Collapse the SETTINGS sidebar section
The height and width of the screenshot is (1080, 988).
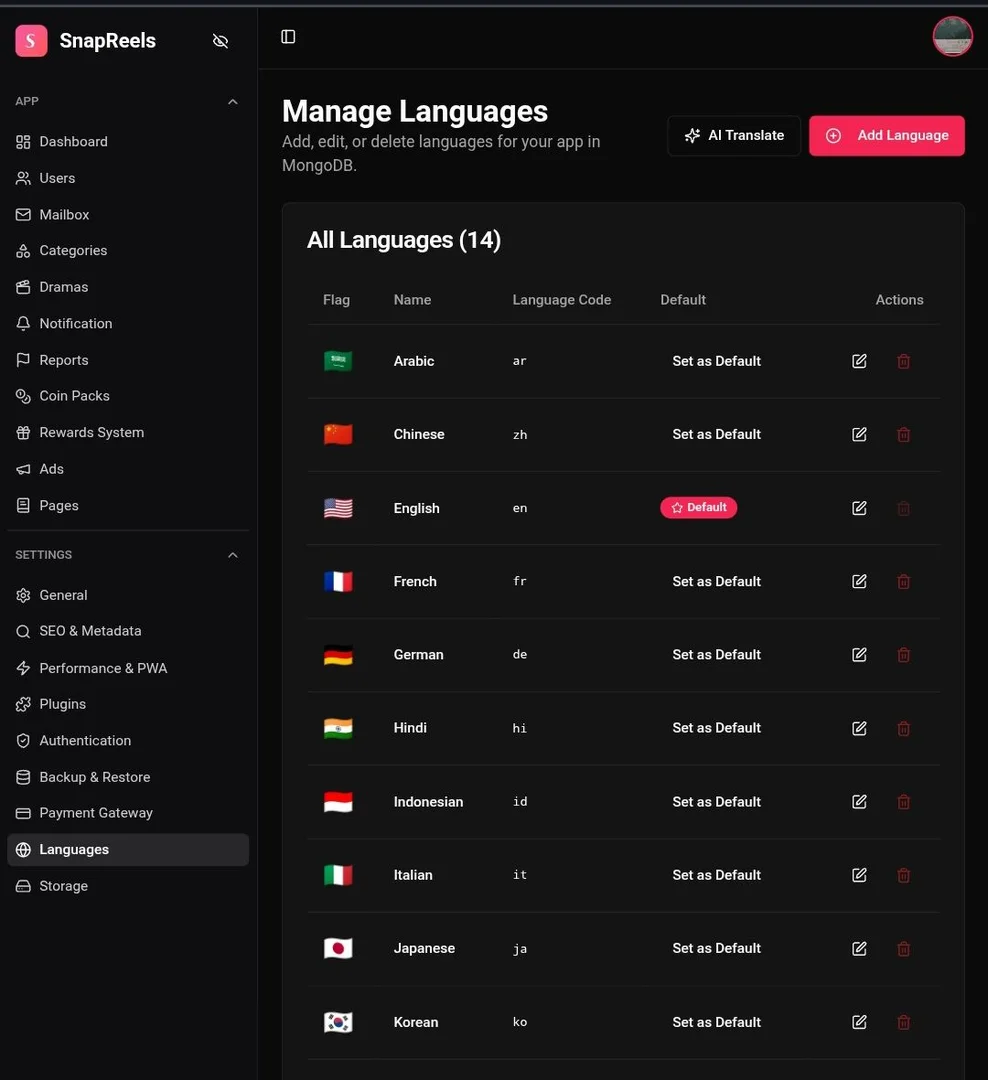coord(233,555)
